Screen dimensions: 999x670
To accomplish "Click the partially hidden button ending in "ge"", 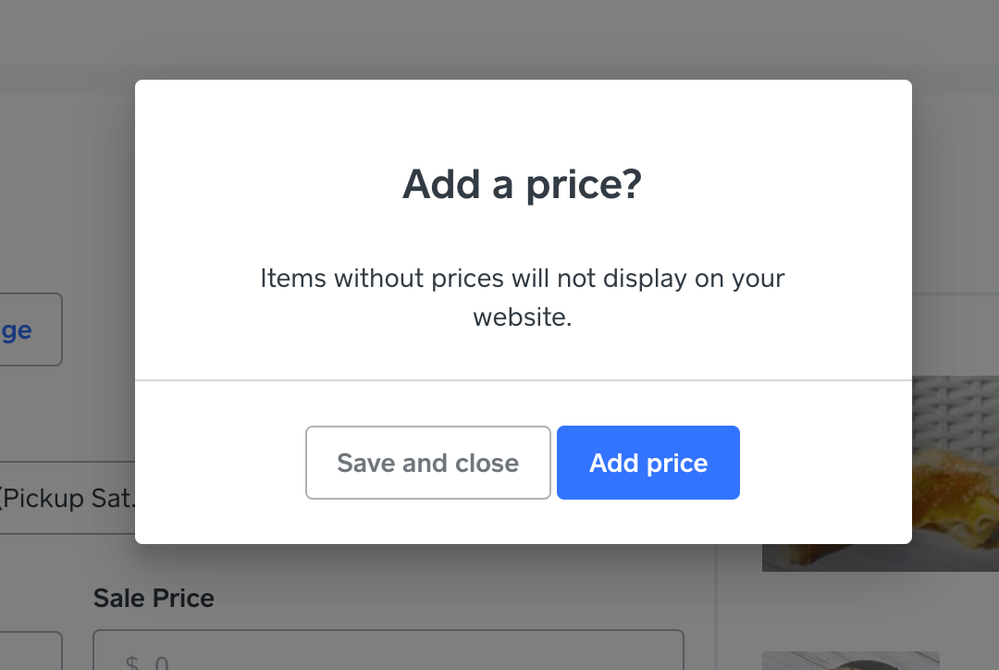I will (x=28, y=330).
